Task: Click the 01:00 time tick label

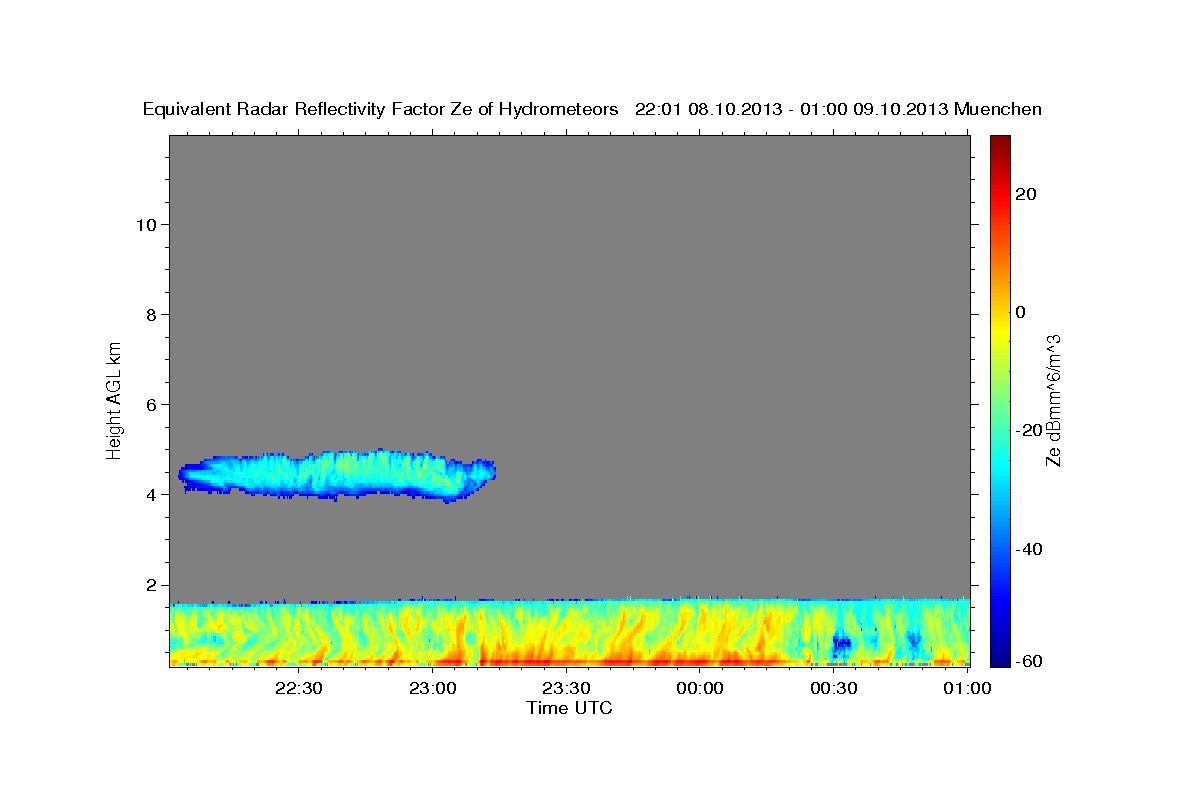Action: [967, 688]
